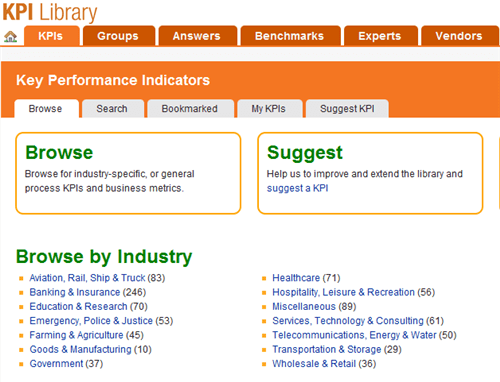
Task: Browse Miscellaneous KPIs
Action: (304, 306)
